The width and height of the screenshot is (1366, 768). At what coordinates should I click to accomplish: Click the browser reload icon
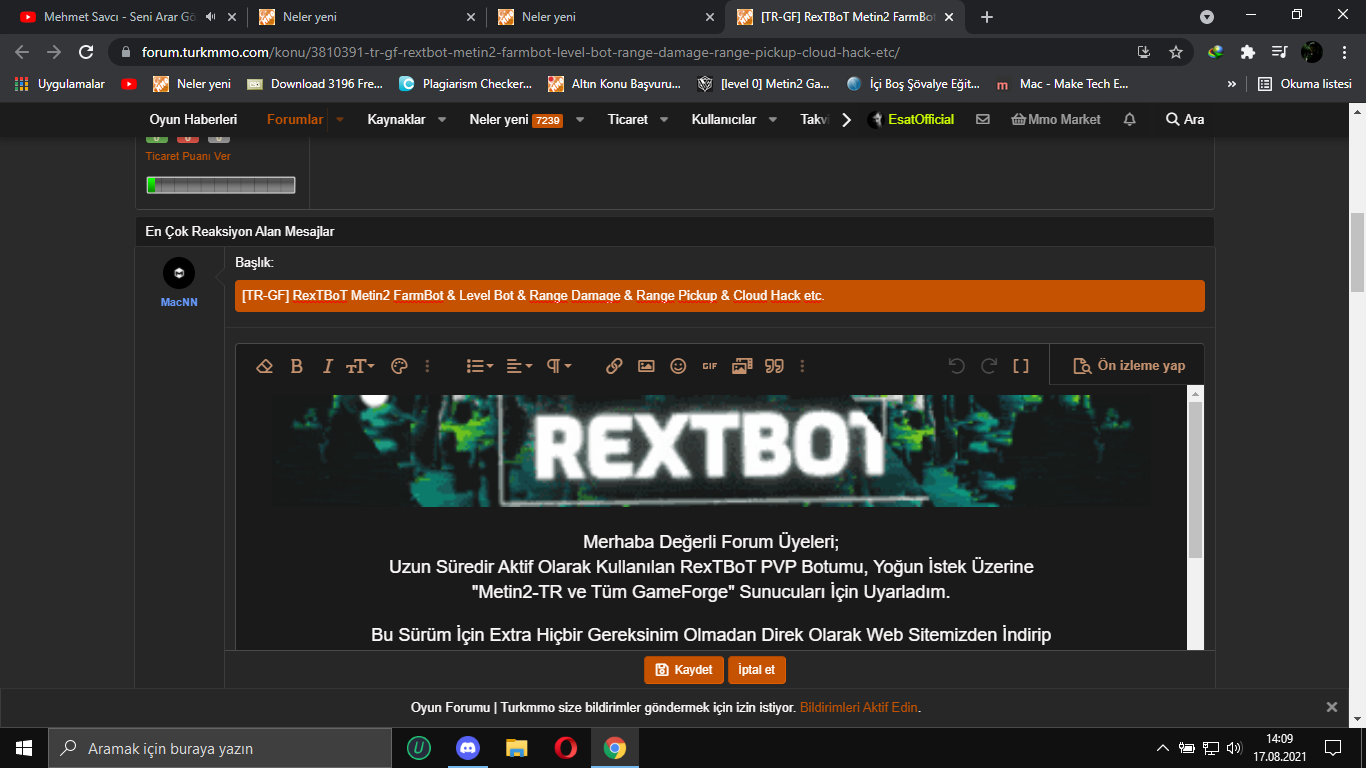(x=86, y=52)
